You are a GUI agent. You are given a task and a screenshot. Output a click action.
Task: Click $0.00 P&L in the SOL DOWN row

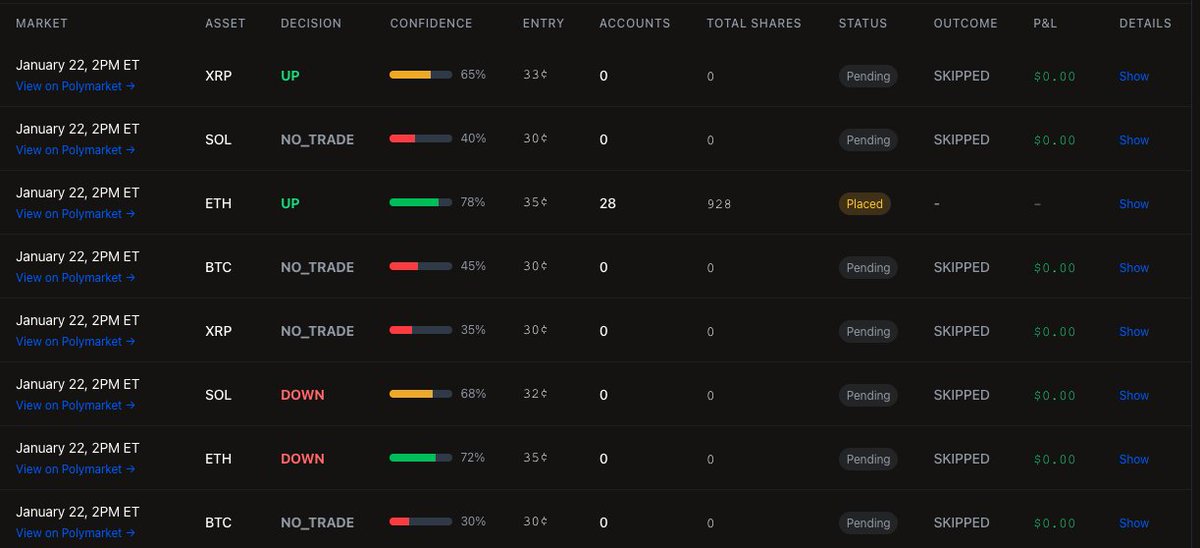(x=1054, y=396)
